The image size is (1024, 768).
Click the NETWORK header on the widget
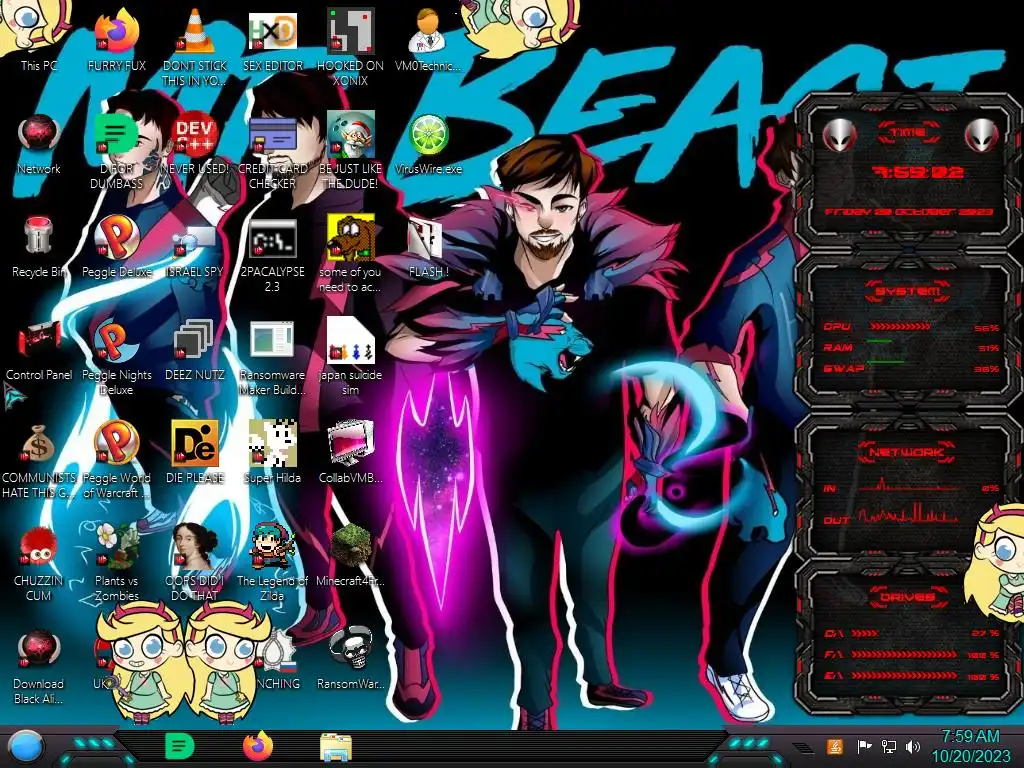point(908,452)
